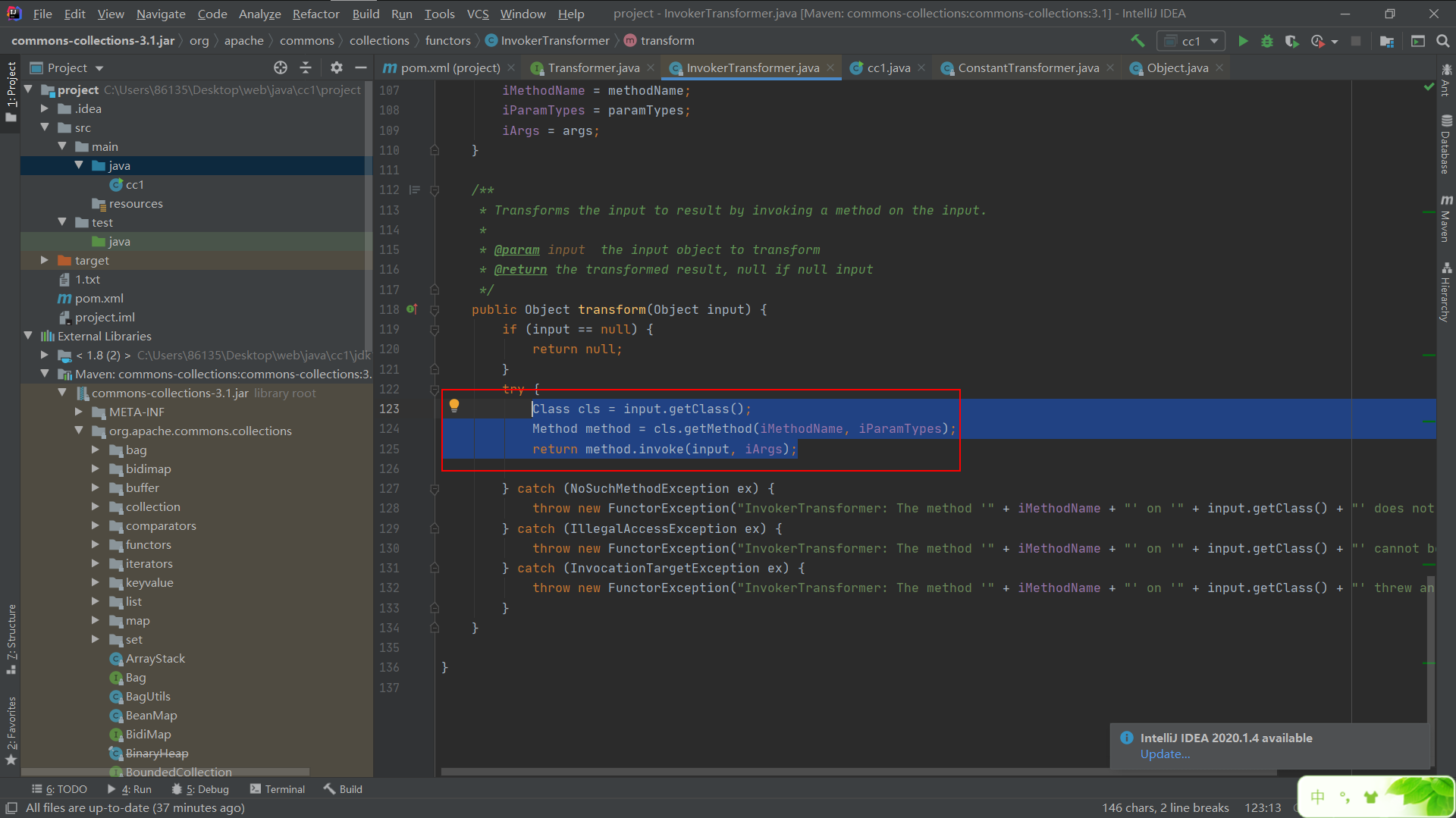Viewport: 1456px width, 818px height.
Task: Open Search Everywhere magnifier
Action: pyautogui.click(x=1443, y=41)
